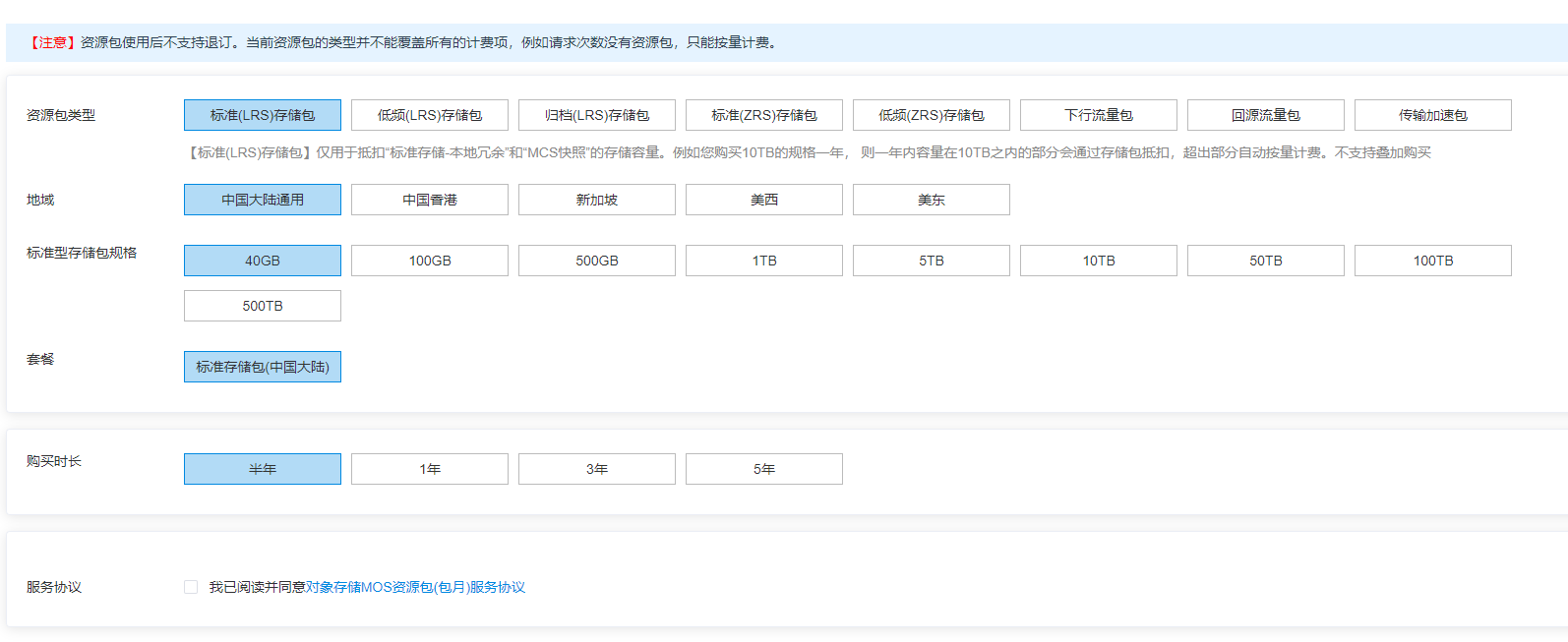Click the 【标准(LRS)存储包】 description text
Image resolution: width=1568 pixels, height=642 pixels.
click(808, 152)
